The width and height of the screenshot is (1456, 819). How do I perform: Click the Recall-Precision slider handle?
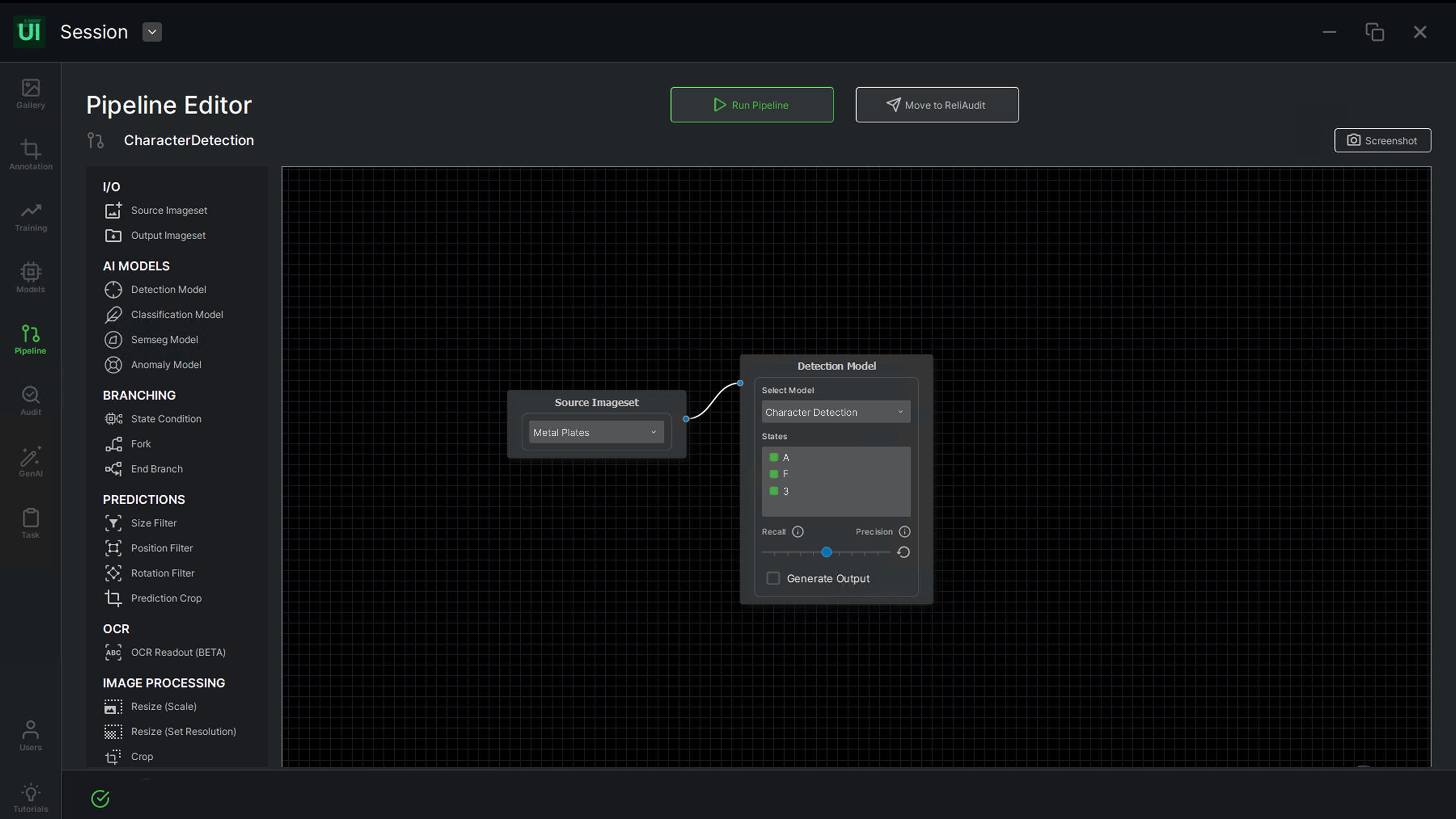pos(826,552)
